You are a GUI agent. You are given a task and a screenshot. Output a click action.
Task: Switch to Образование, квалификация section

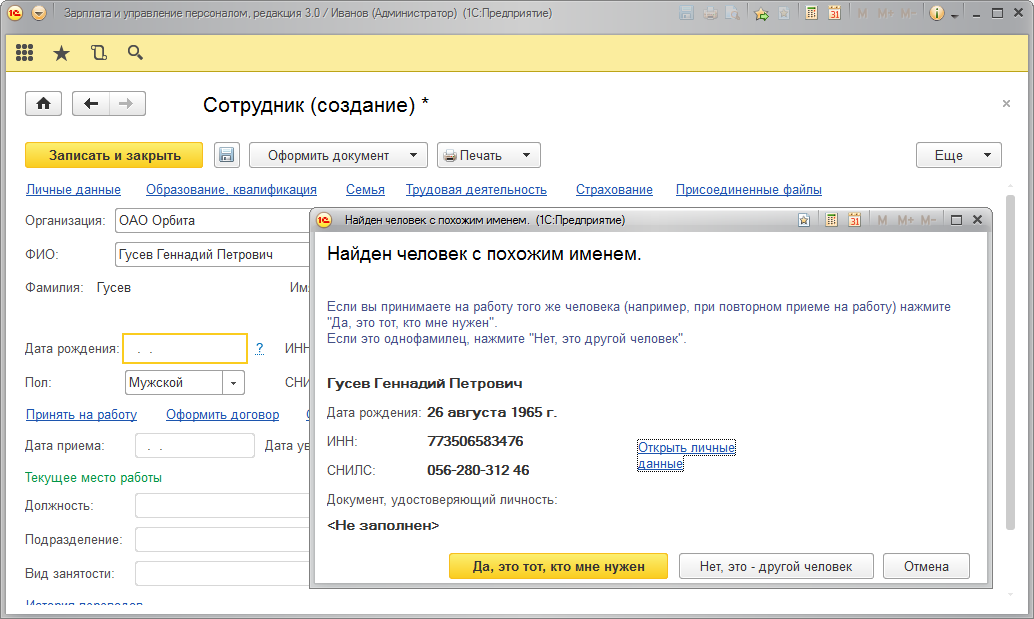(x=231, y=190)
